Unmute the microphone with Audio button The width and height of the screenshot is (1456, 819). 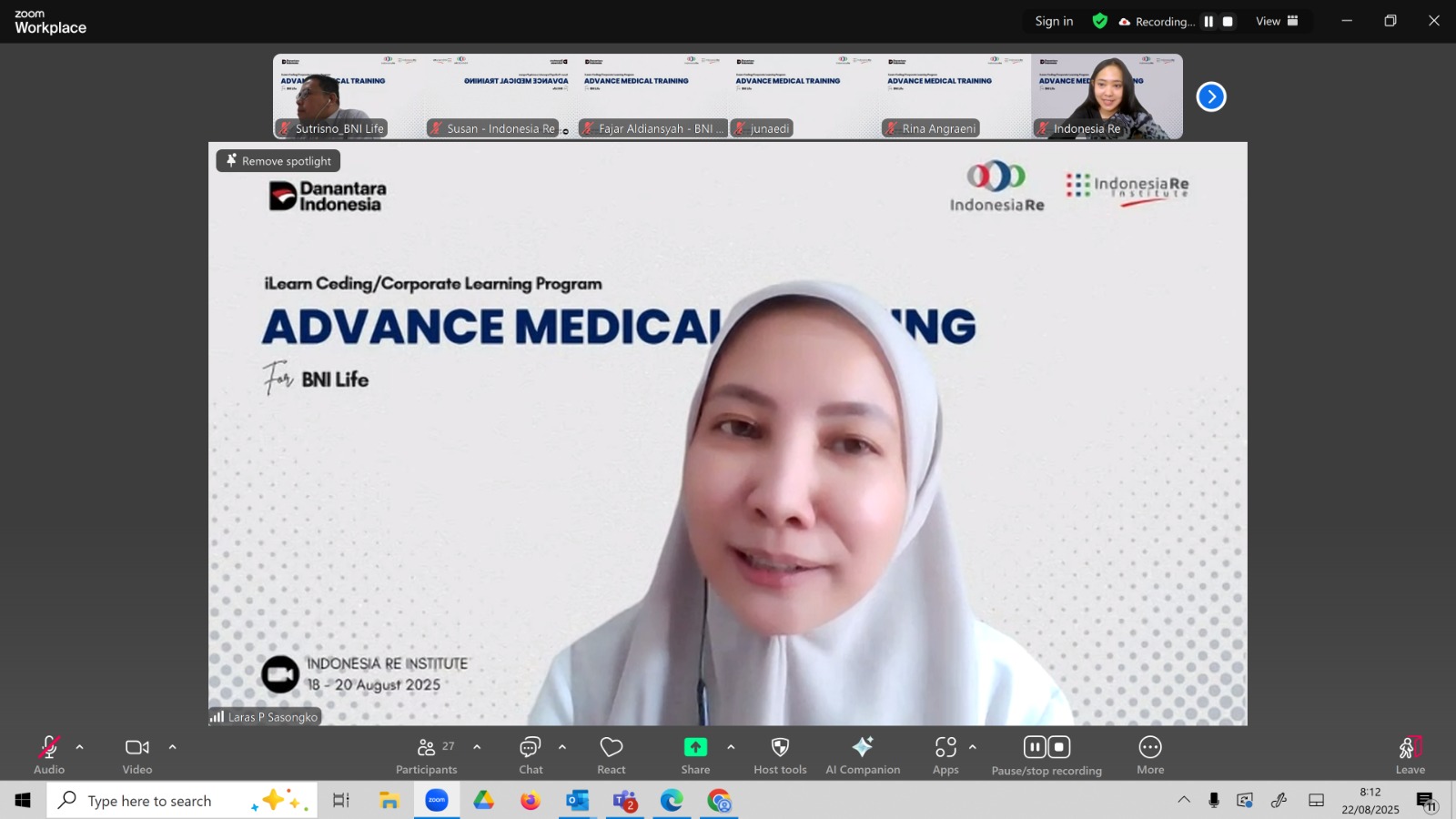click(49, 755)
